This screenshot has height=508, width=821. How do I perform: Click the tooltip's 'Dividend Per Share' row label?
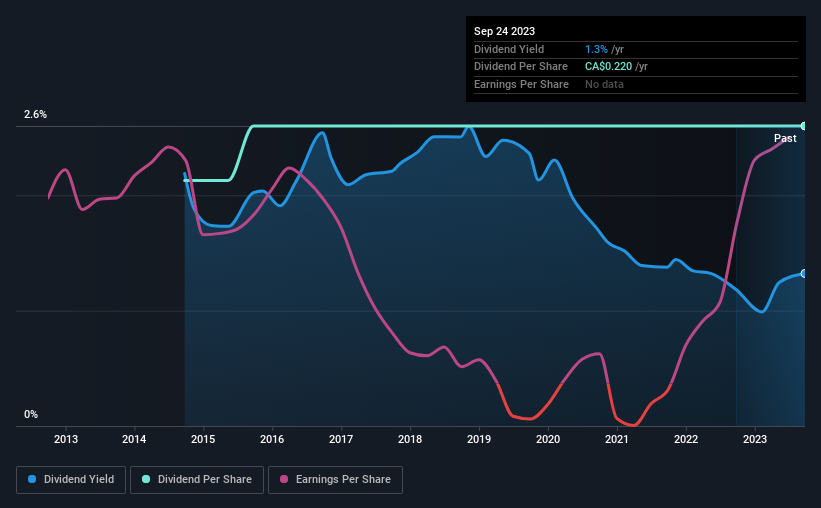(521, 67)
